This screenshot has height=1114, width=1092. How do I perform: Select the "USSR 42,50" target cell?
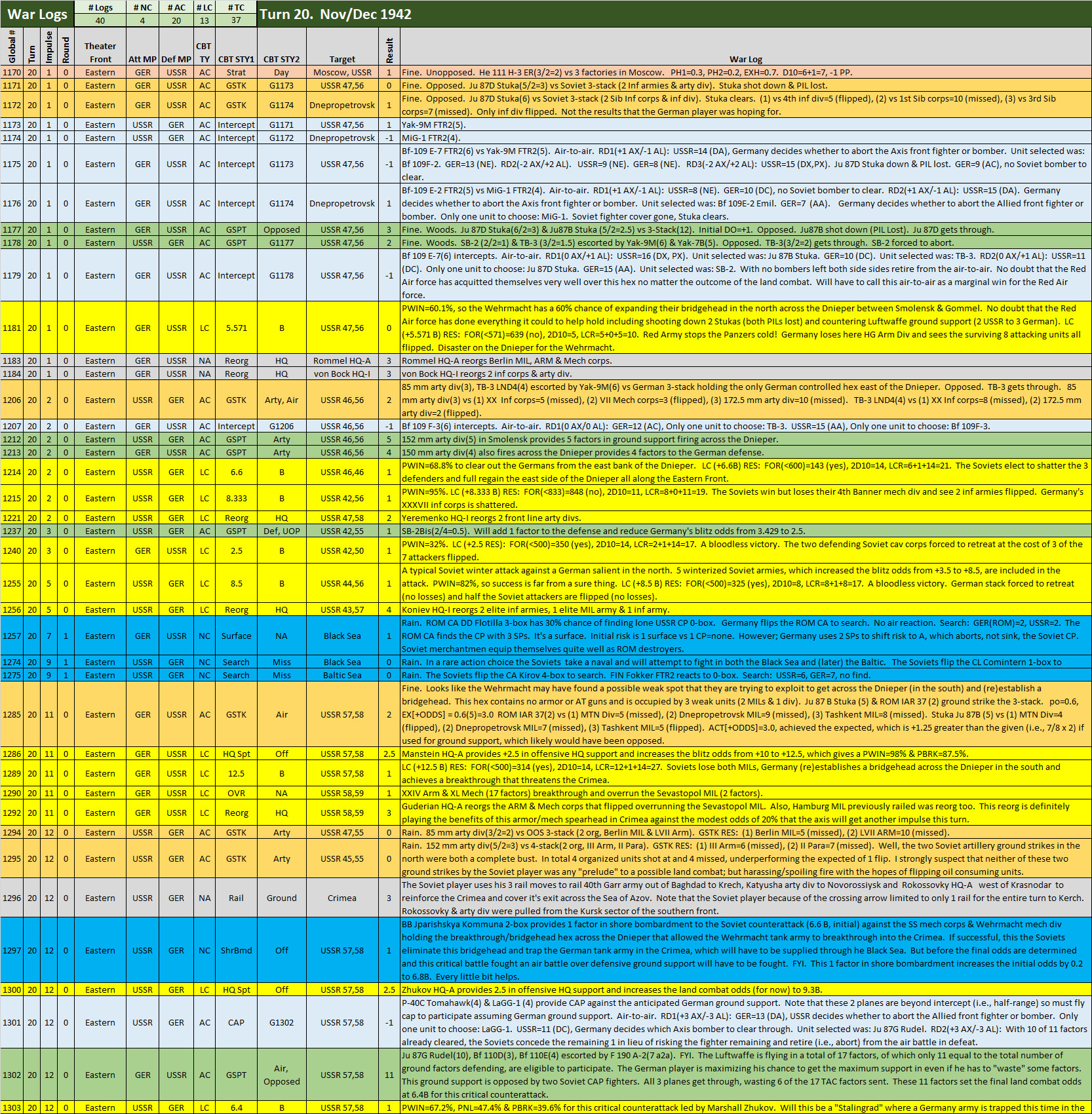pyautogui.click(x=342, y=550)
